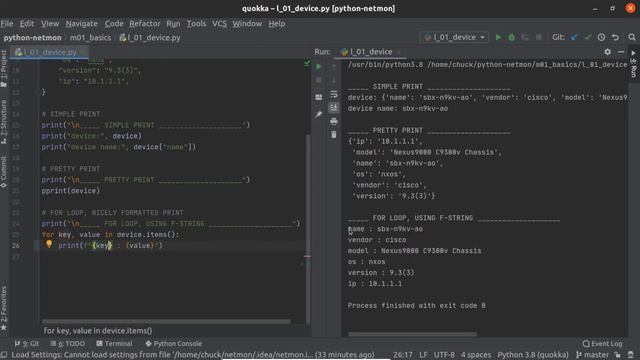The height and width of the screenshot is (360, 640).
Task: Click the Run output horizontal scrollbar
Action: pos(412,334)
